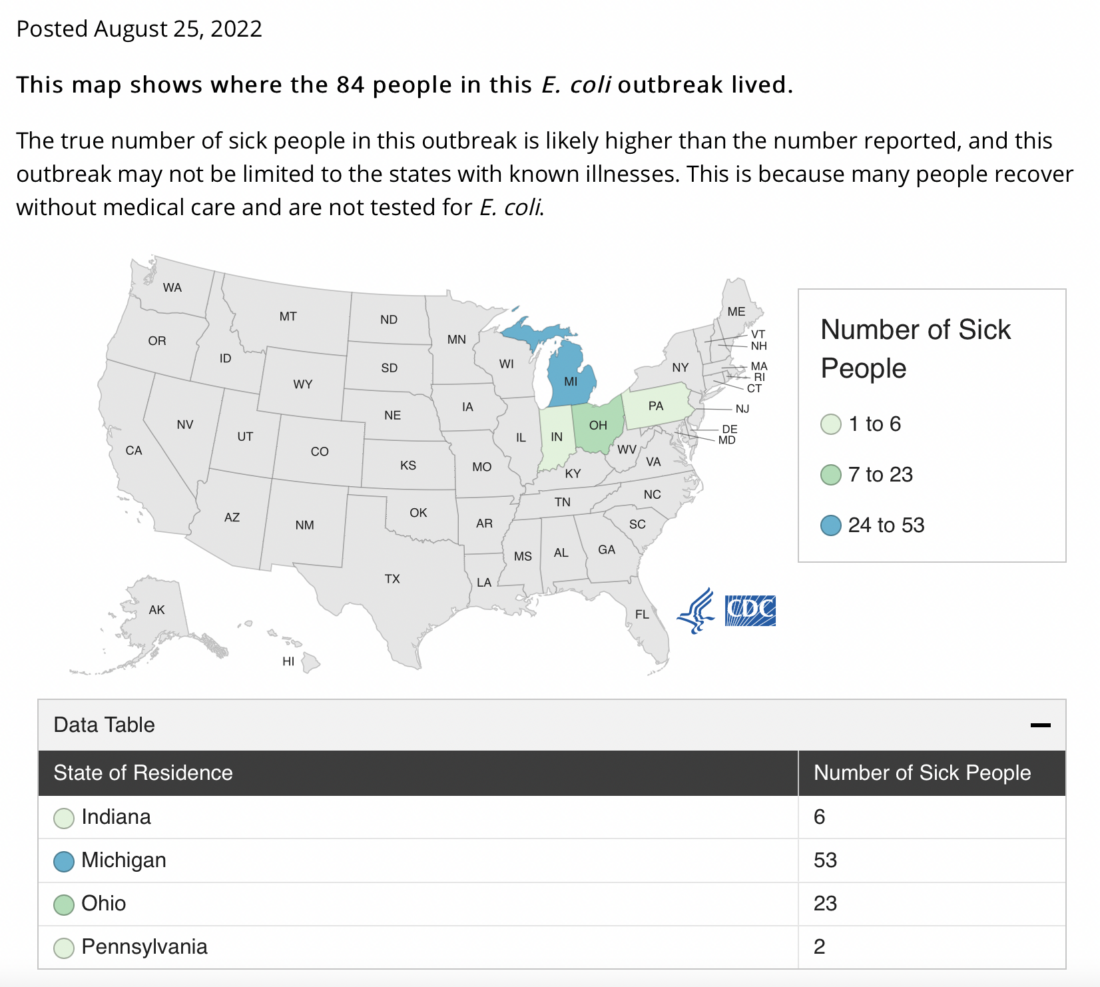Click the blue circle icon beside Michigan's table row
1100x987 pixels.
pyautogui.click(x=63, y=860)
